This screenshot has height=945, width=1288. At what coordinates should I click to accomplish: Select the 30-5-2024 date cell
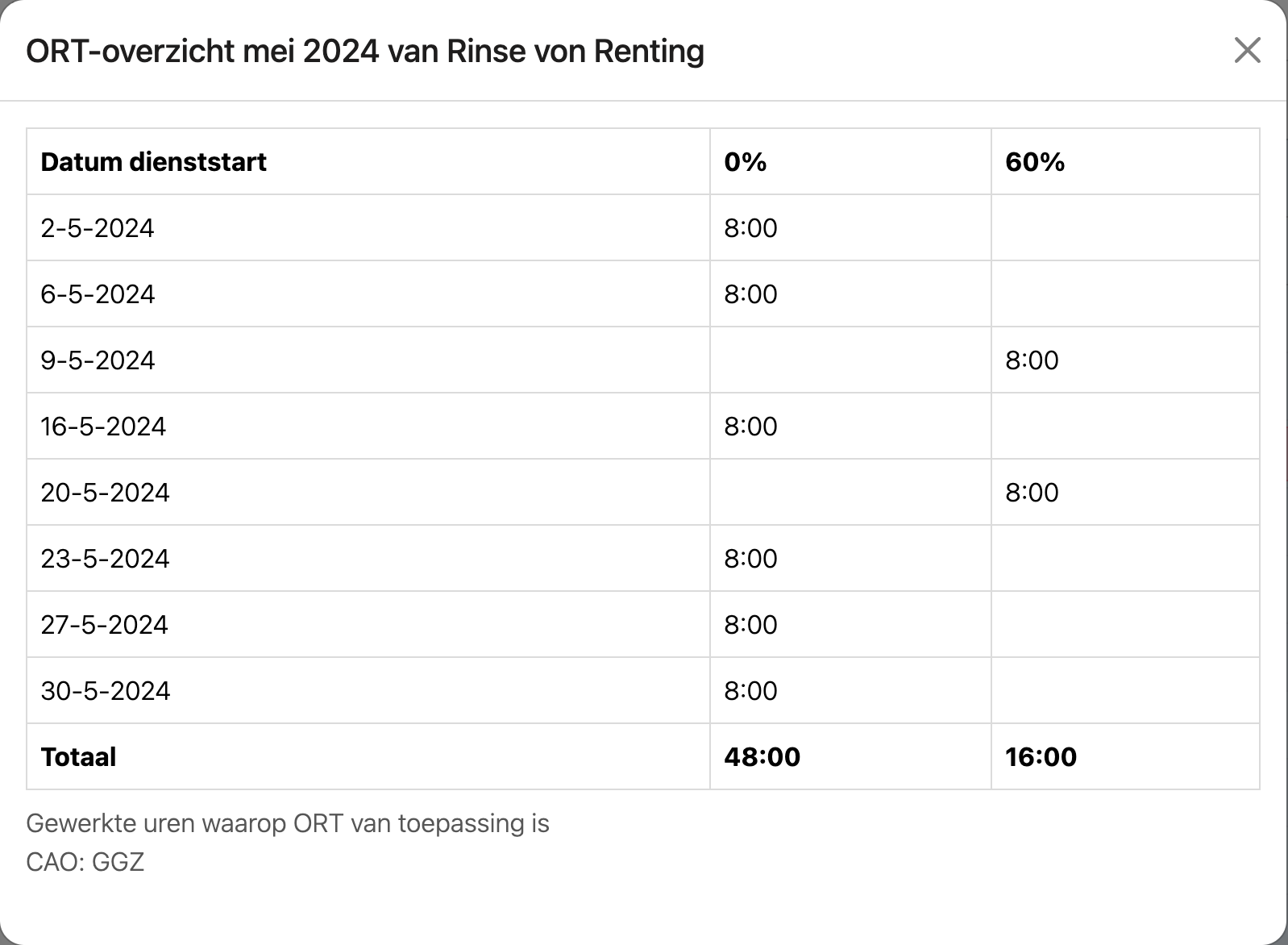point(105,691)
